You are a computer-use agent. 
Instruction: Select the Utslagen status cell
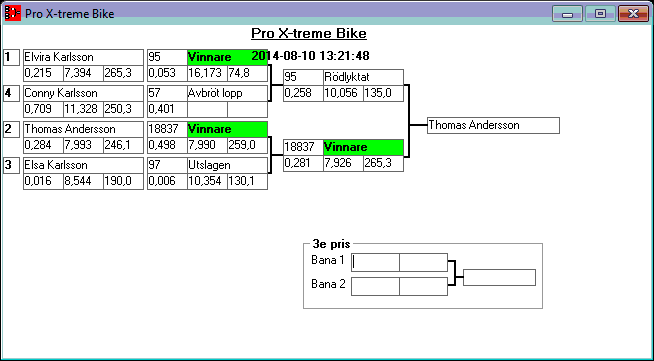click(227, 165)
